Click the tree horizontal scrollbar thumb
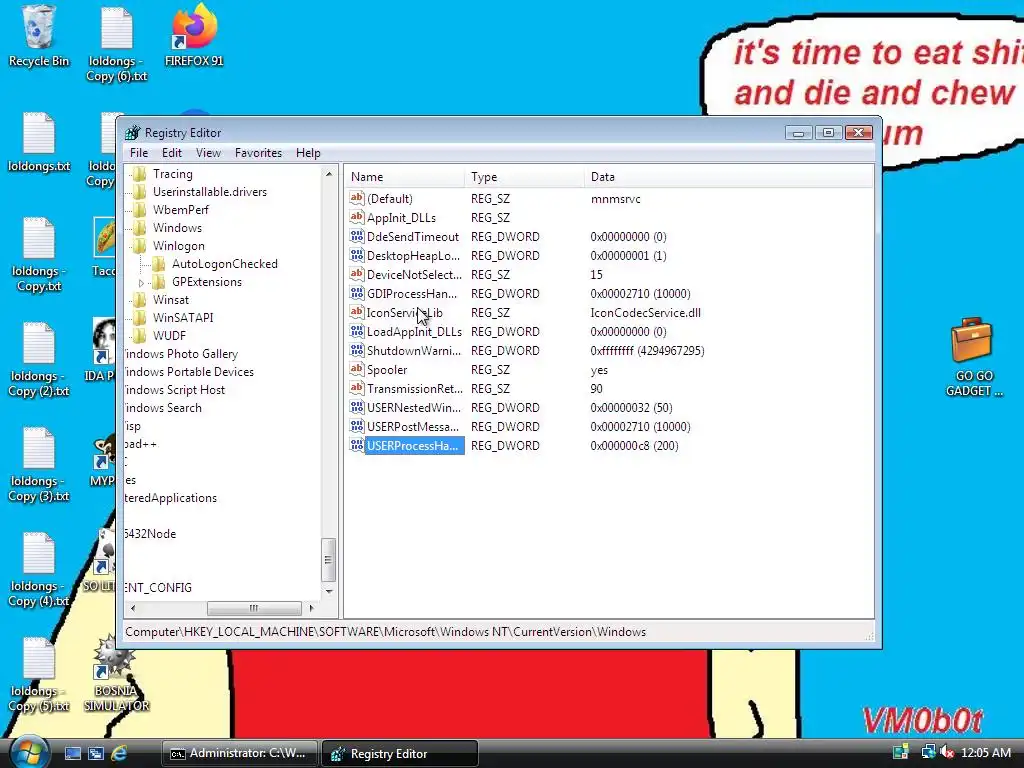 pyautogui.click(x=254, y=608)
